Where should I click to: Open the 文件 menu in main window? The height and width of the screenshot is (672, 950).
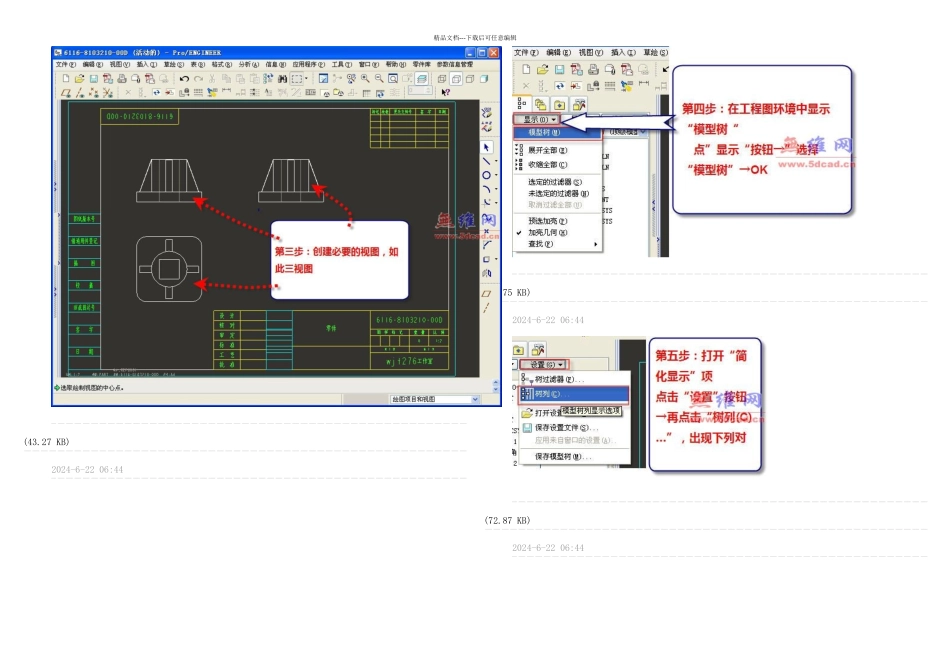(x=65, y=65)
